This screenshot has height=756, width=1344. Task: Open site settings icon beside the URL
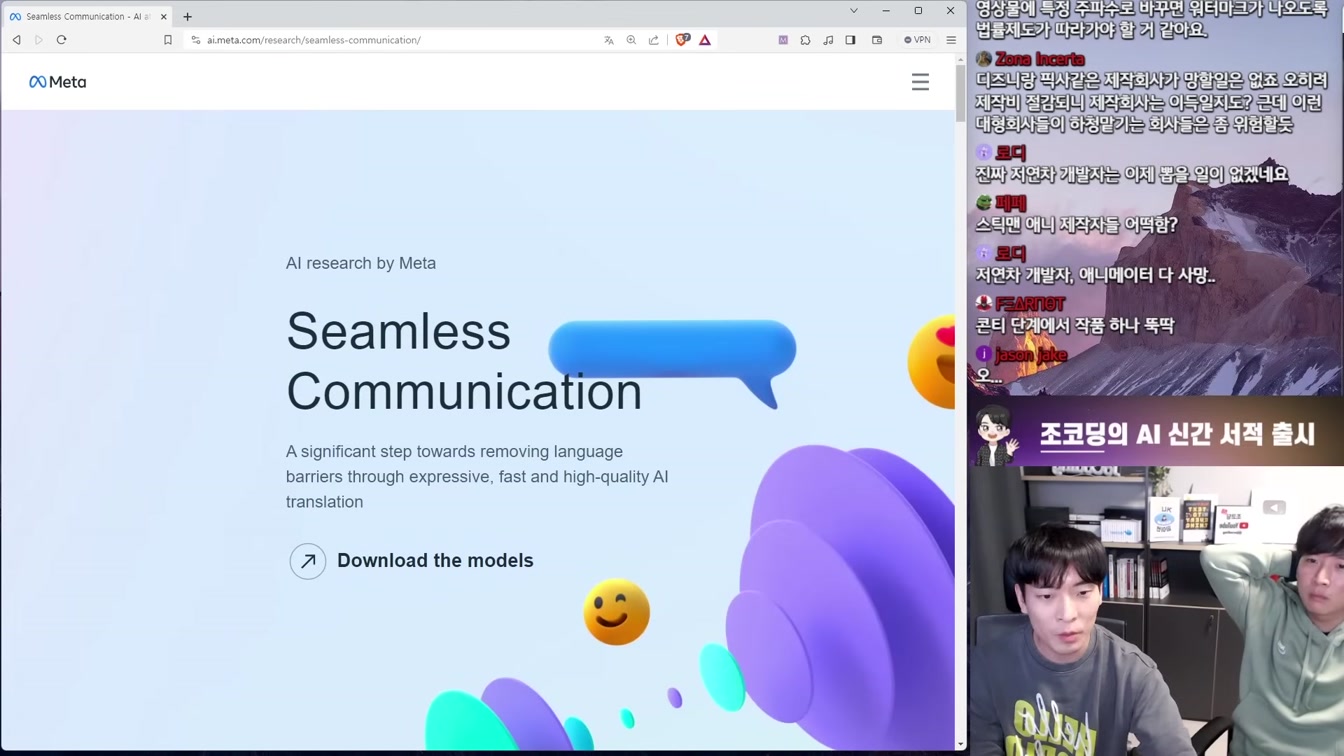coord(196,40)
